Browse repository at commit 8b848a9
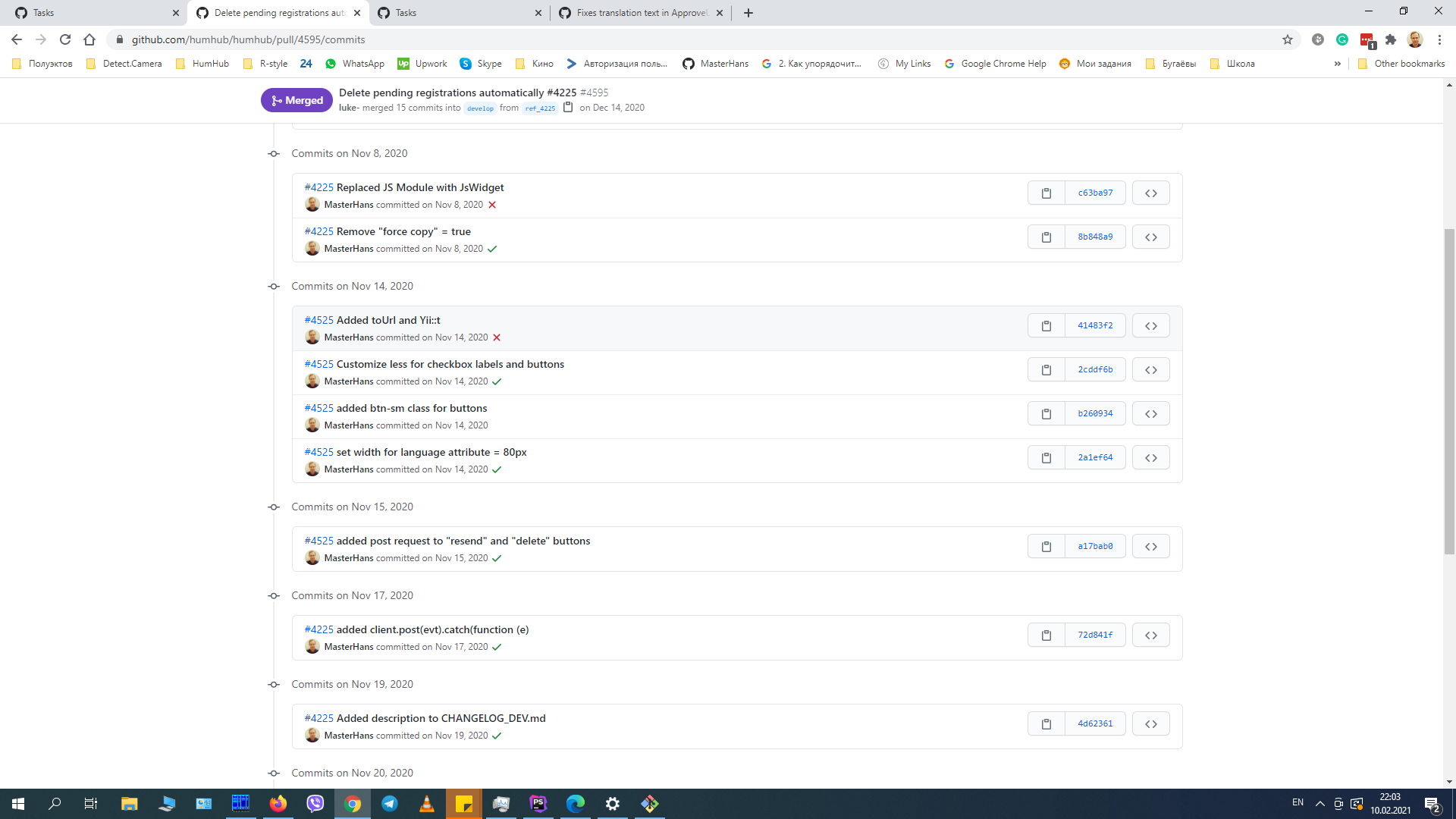 pyautogui.click(x=1150, y=237)
